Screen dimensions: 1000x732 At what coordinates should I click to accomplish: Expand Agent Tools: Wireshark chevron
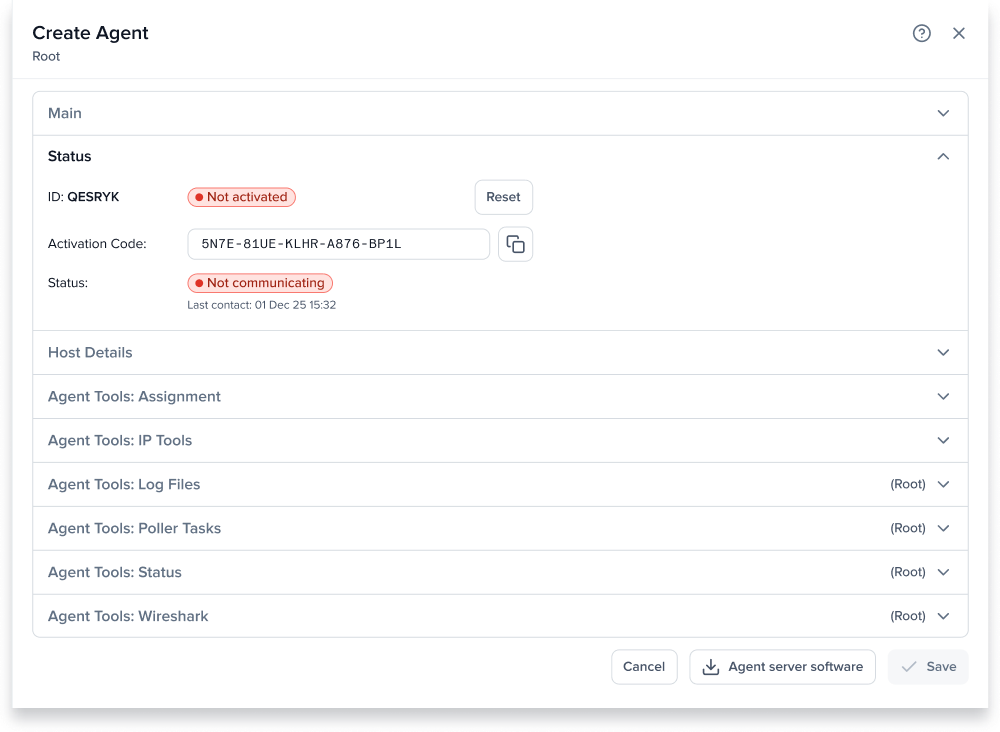point(943,617)
